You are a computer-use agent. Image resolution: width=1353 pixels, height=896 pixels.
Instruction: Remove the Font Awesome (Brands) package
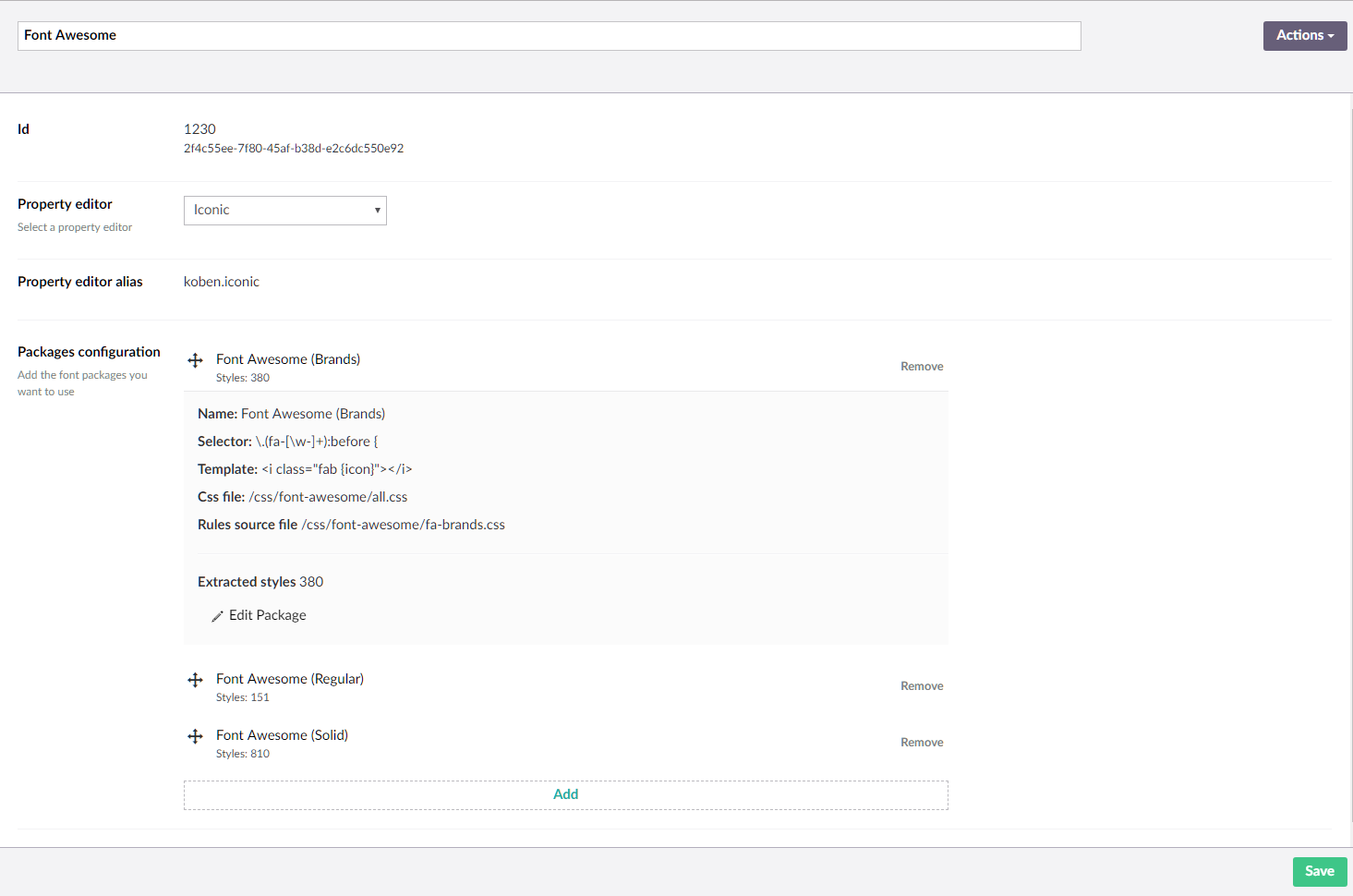click(x=922, y=367)
